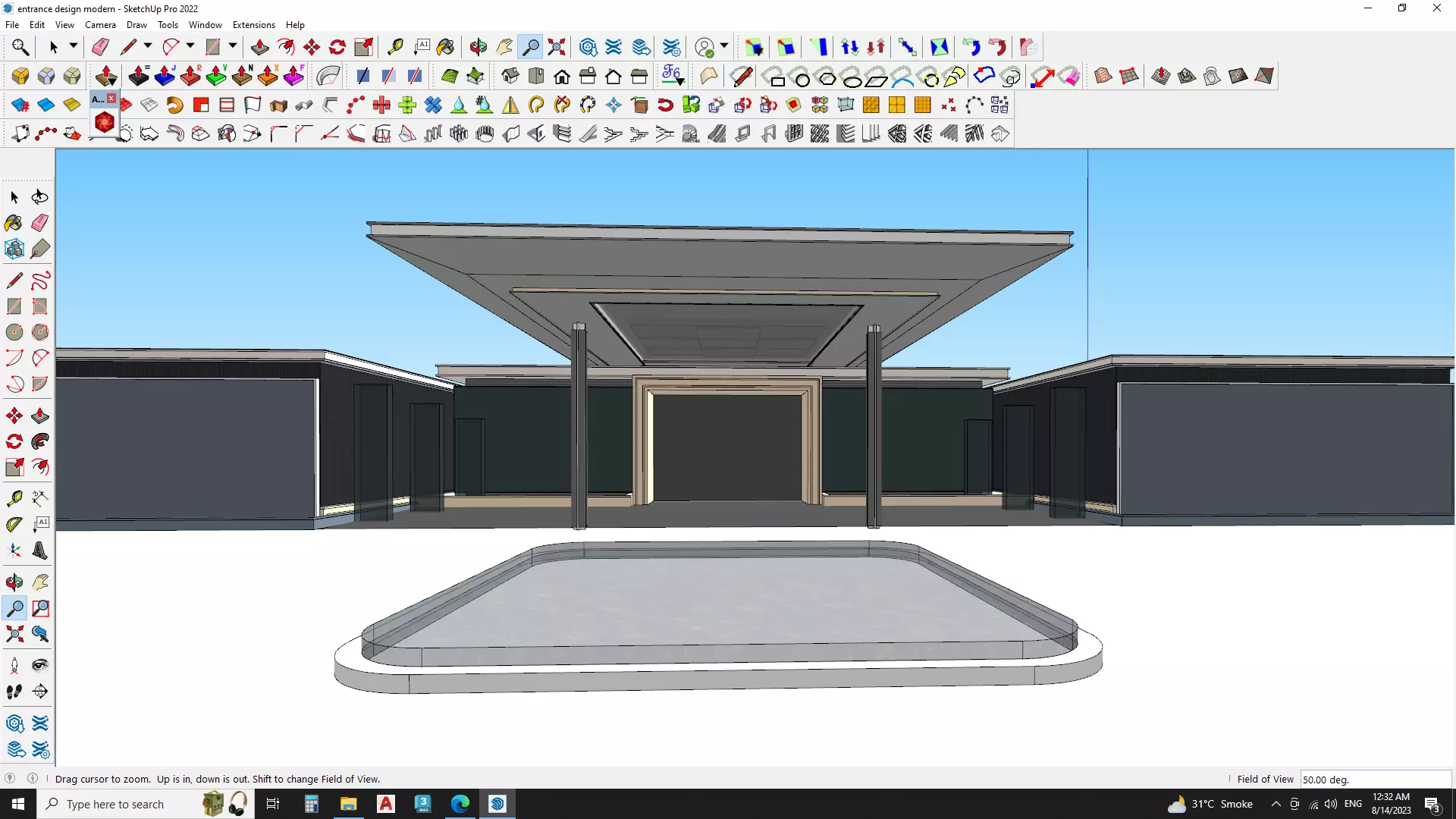1456x819 pixels.
Task: Open the Extensions menu
Action: pyautogui.click(x=253, y=25)
